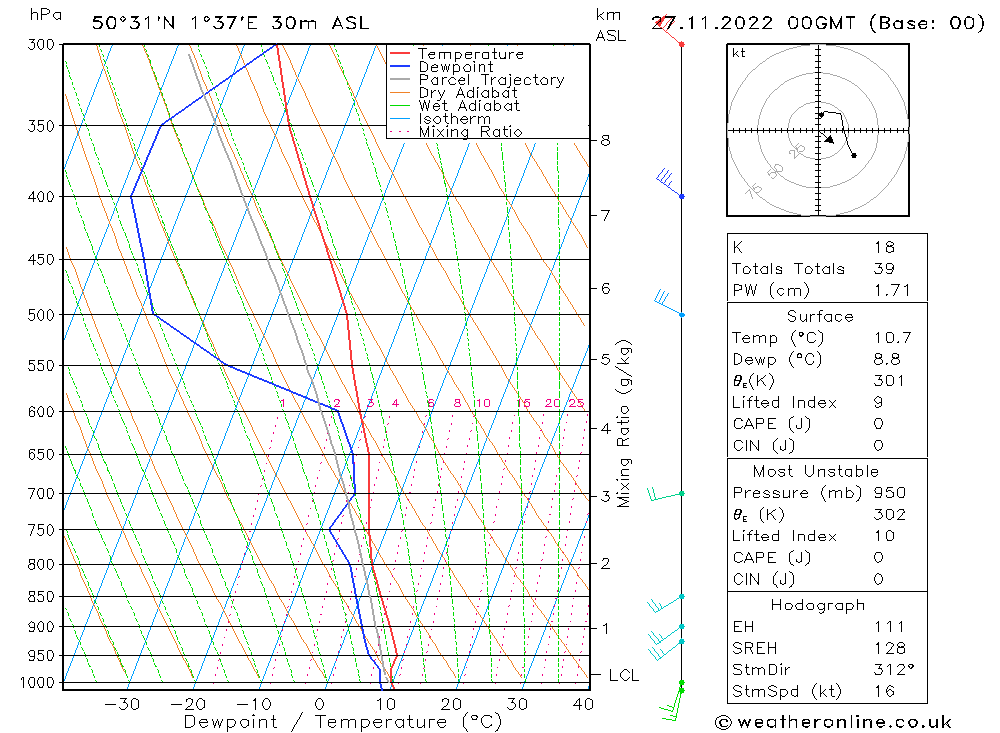Click the red wind barb at 300 hPa
The width and height of the screenshot is (1000, 733).
[670, 31]
